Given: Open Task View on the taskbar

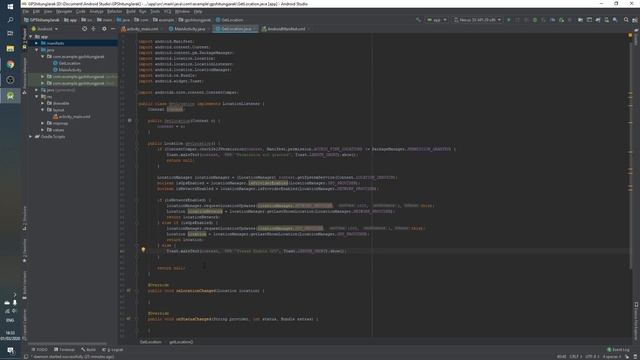Looking at the screenshot, I should 10,33.
